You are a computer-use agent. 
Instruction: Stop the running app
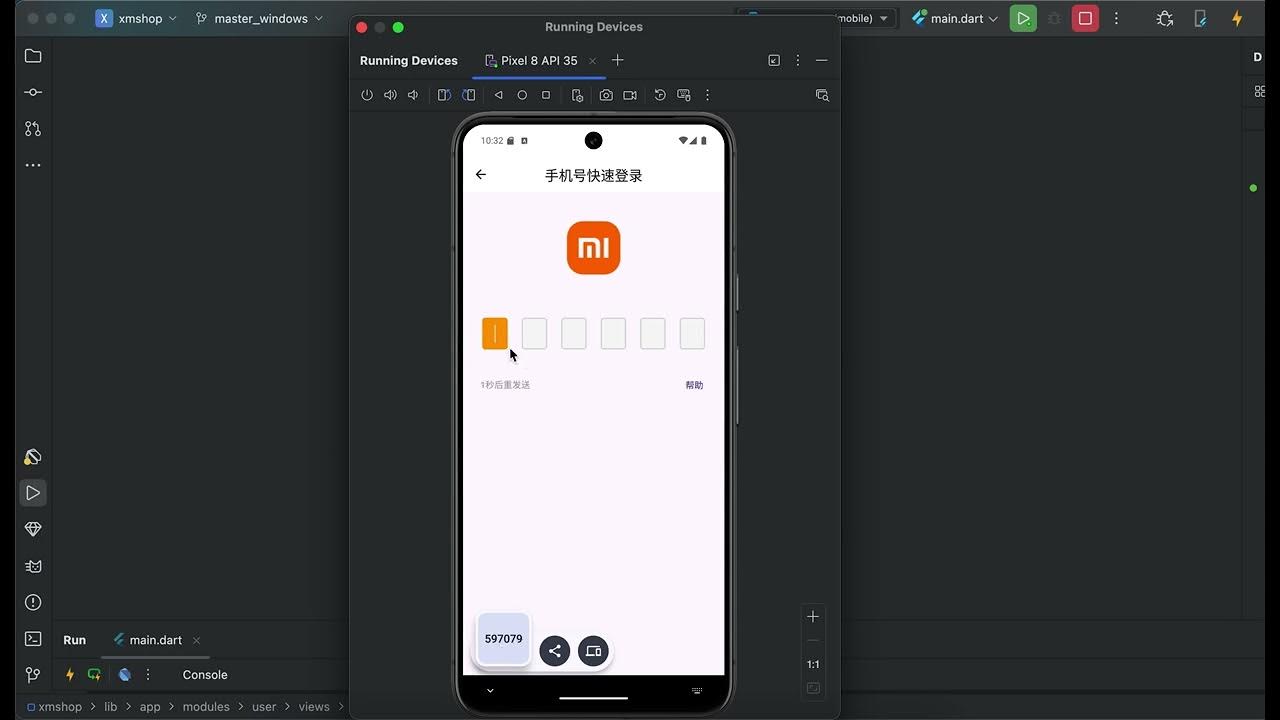(x=1085, y=18)
